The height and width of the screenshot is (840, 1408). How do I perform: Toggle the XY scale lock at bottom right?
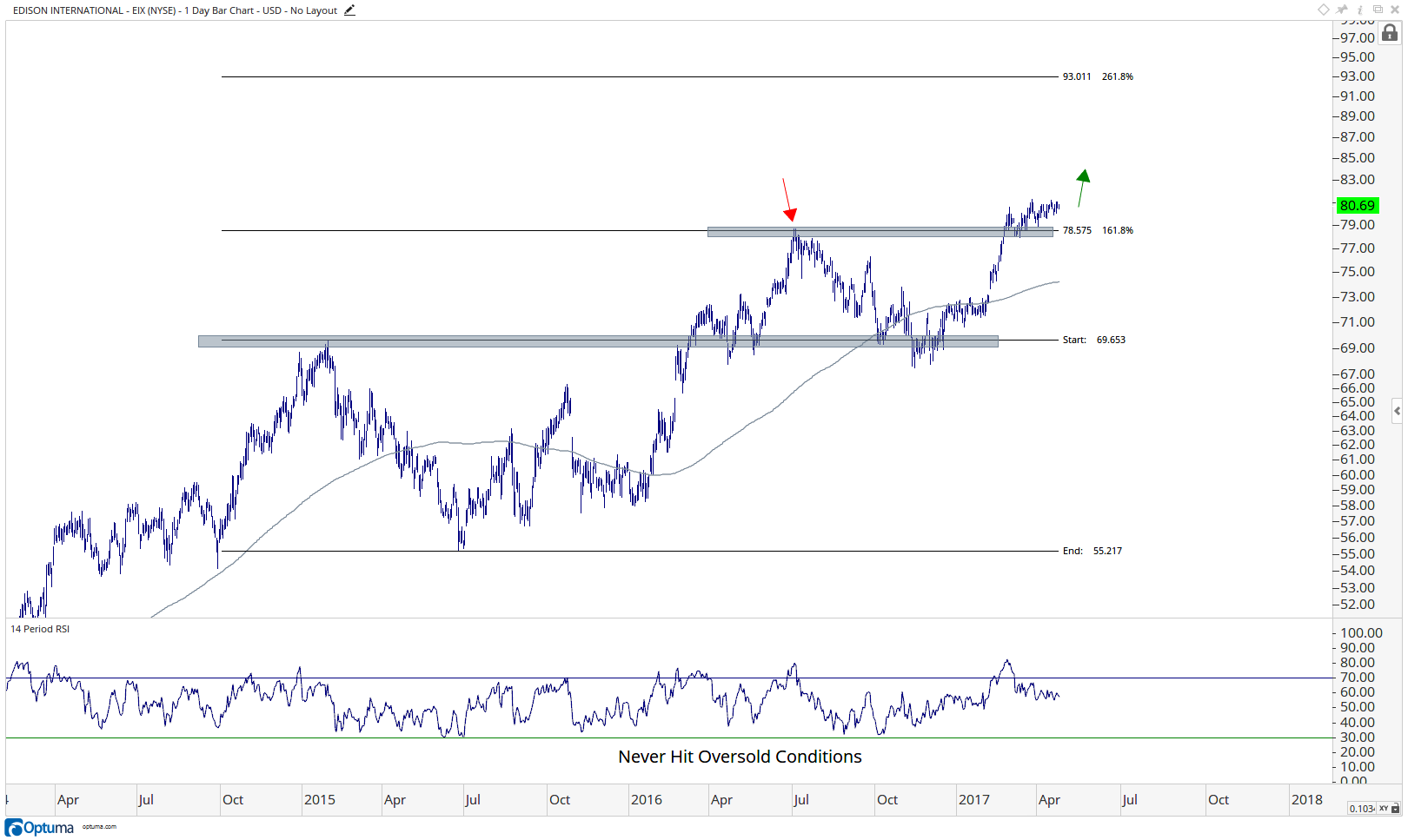(1389, 809)
